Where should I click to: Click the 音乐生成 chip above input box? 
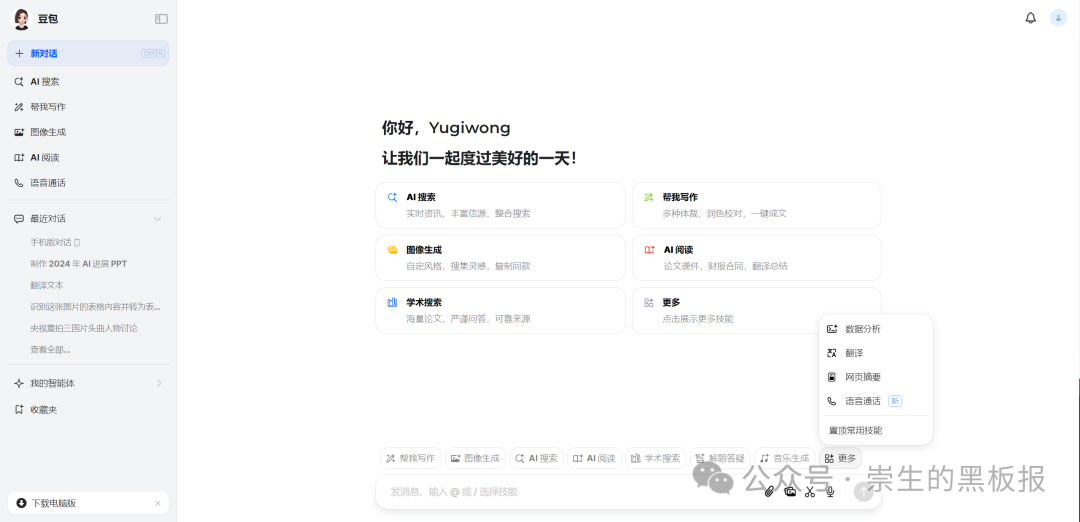(x=785, y=458)
